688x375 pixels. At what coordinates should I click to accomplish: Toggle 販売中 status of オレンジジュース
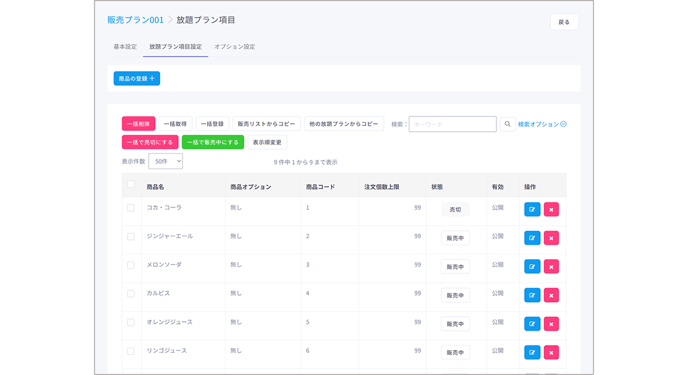[x=455, y=324]
